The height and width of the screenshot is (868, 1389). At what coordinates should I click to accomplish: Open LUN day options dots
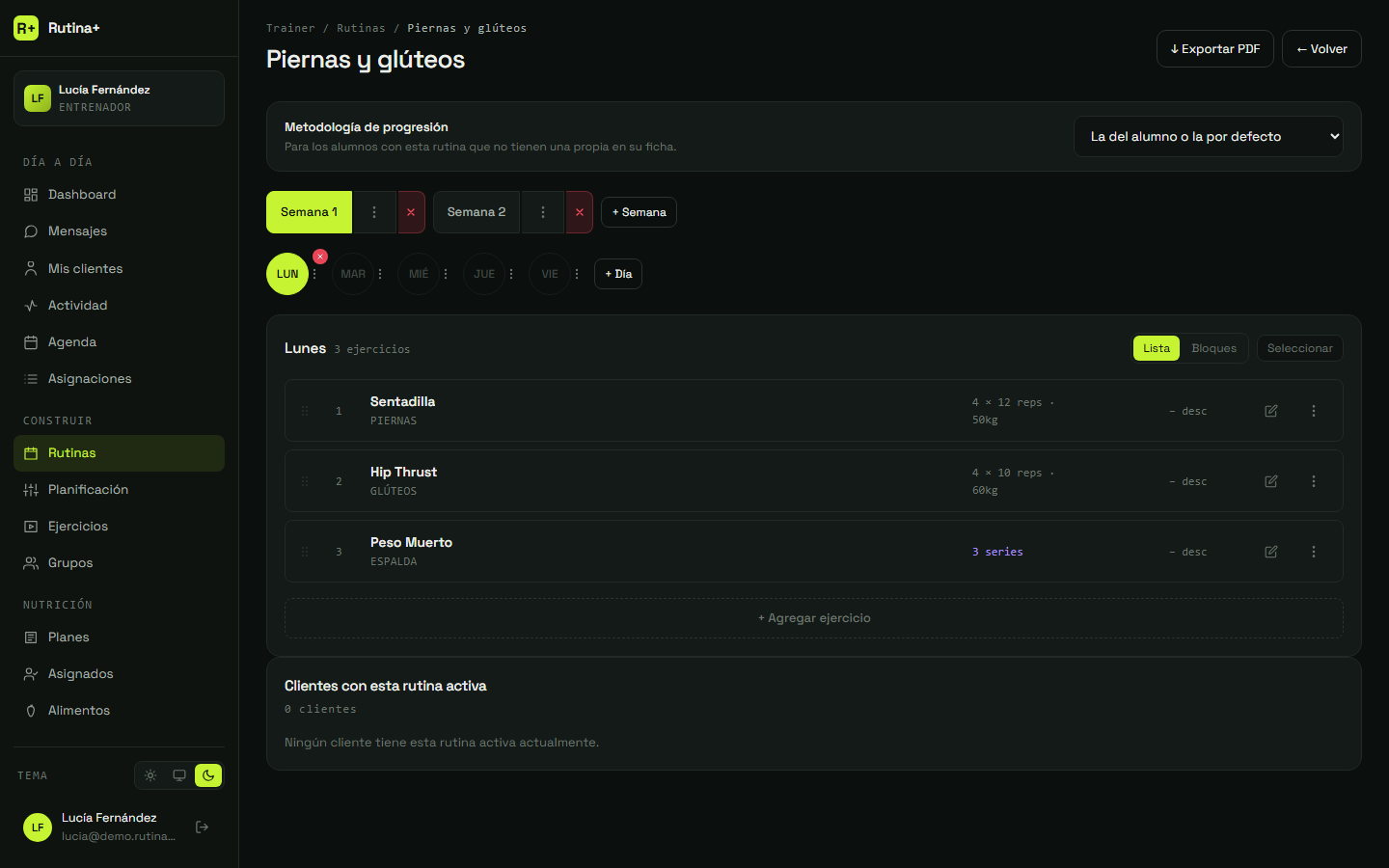pyautogui.click(x=314, y=274)
